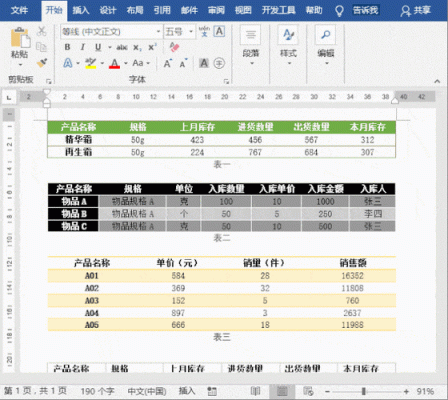Click the Copy icon
The image size is (448, 400).
41,47
